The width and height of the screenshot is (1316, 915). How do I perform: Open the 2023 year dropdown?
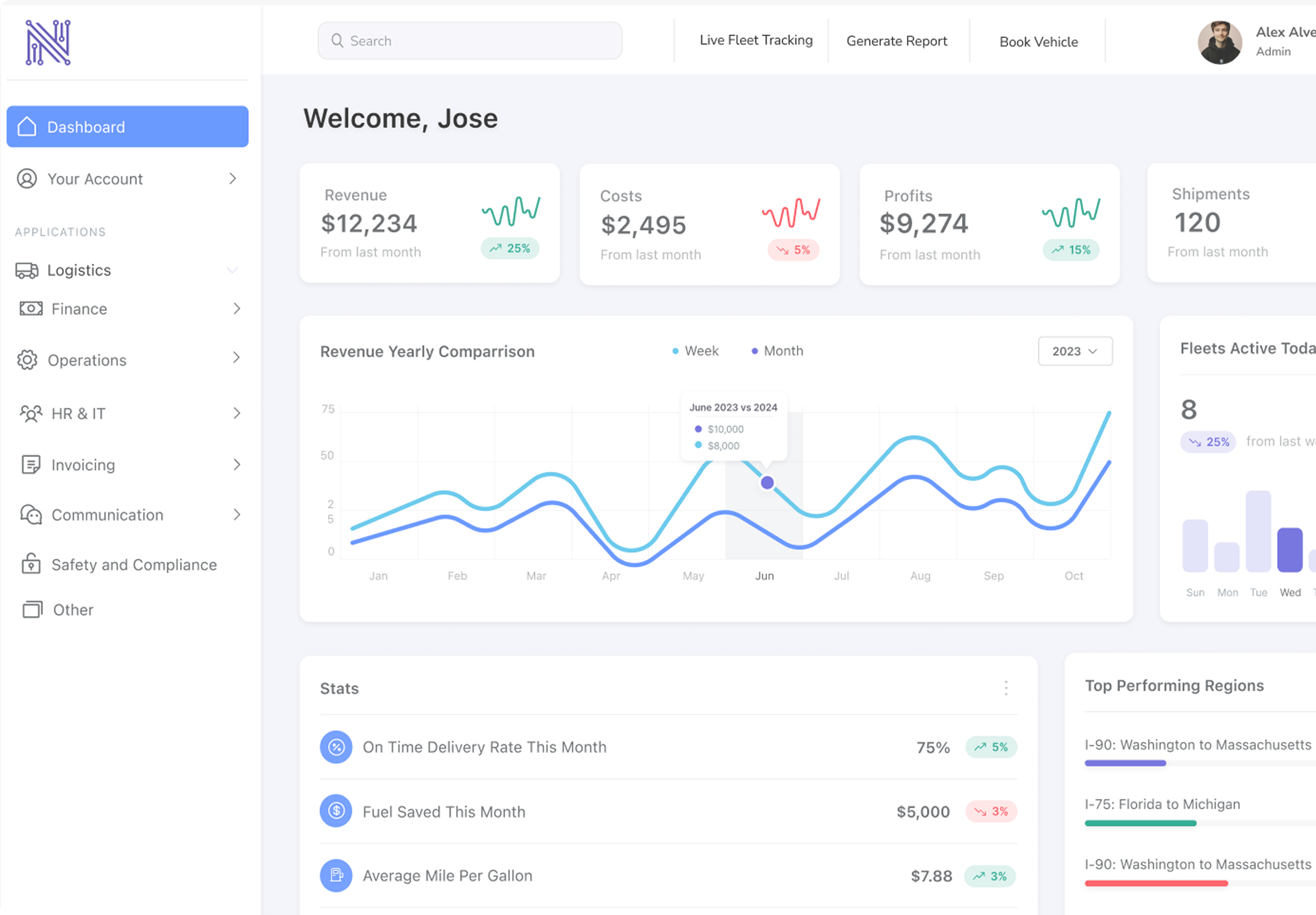pos(1075,351)
